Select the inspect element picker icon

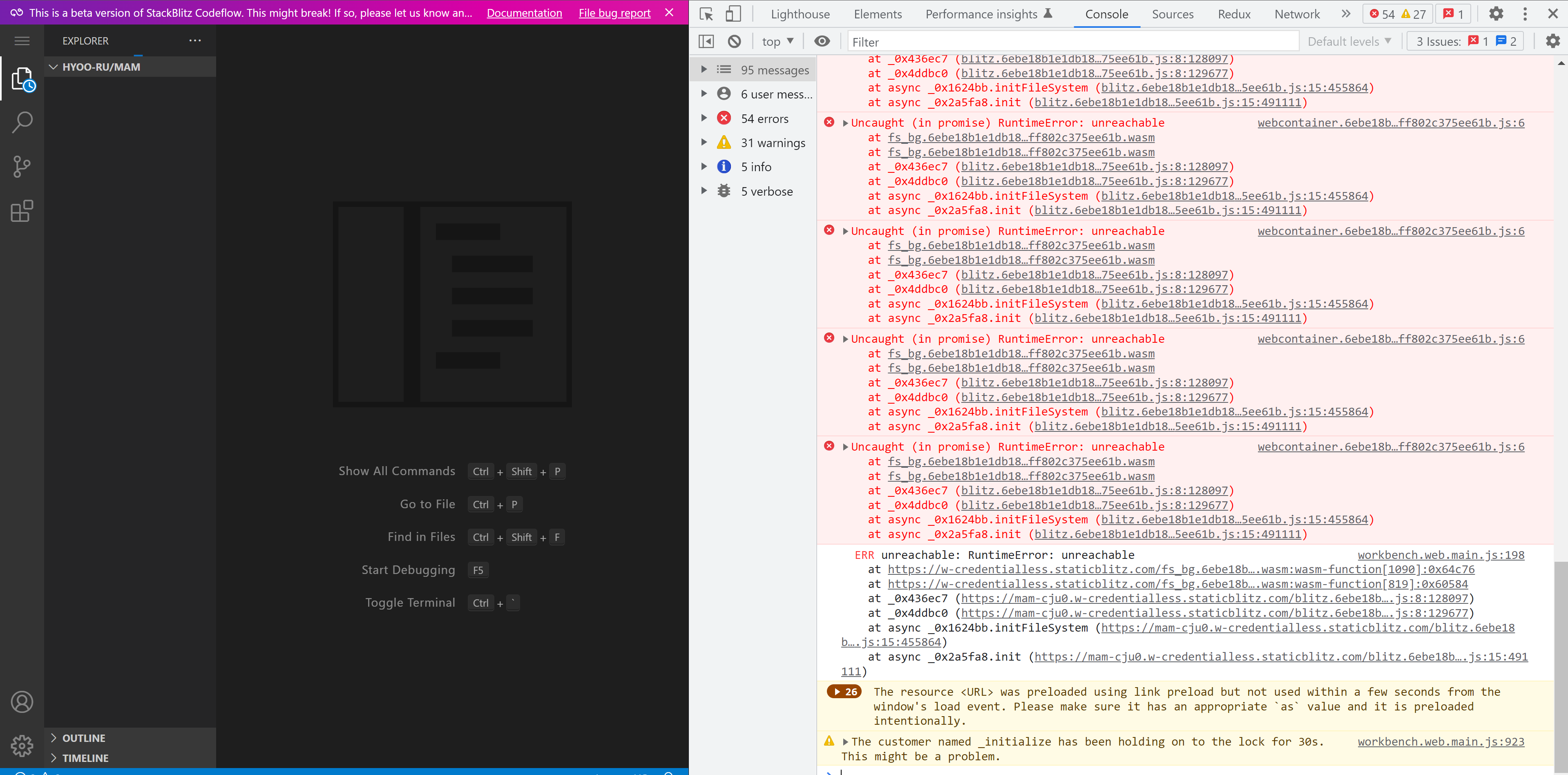706,14
